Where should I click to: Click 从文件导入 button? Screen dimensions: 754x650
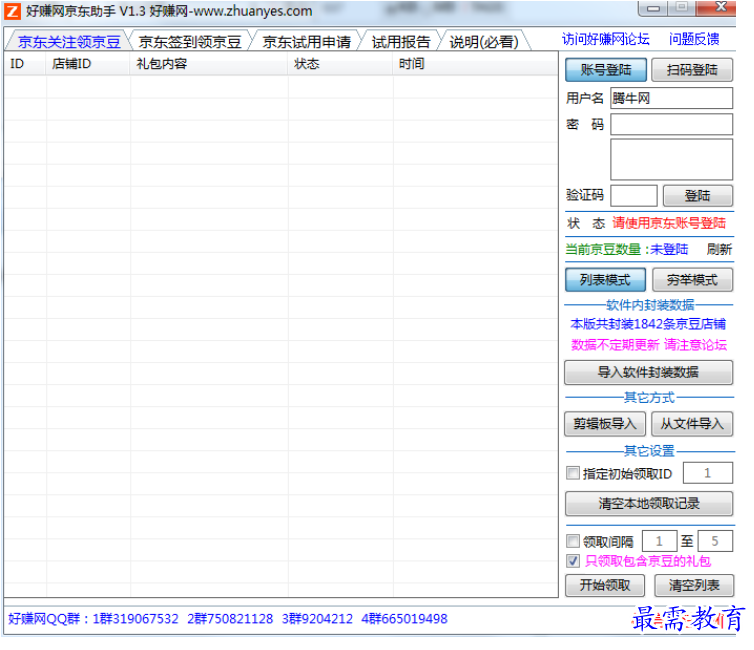coord(692,424)
